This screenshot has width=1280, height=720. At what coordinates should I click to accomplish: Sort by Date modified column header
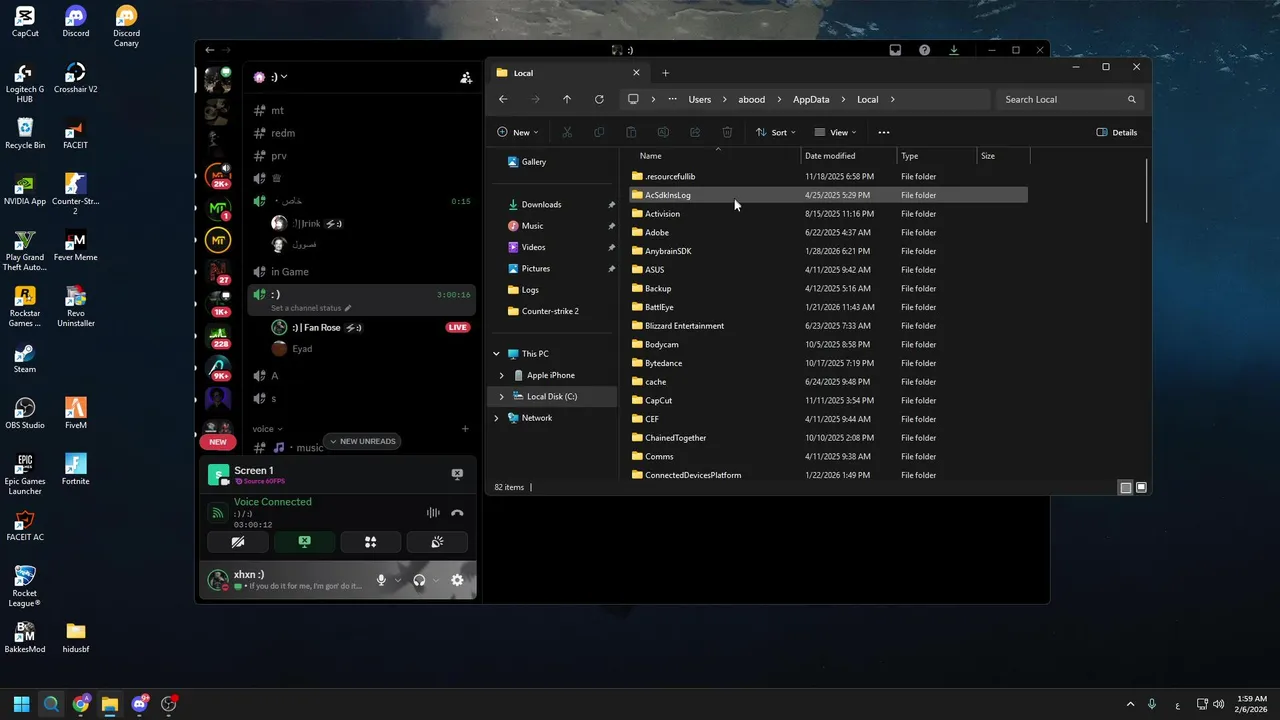pos(849,156)
